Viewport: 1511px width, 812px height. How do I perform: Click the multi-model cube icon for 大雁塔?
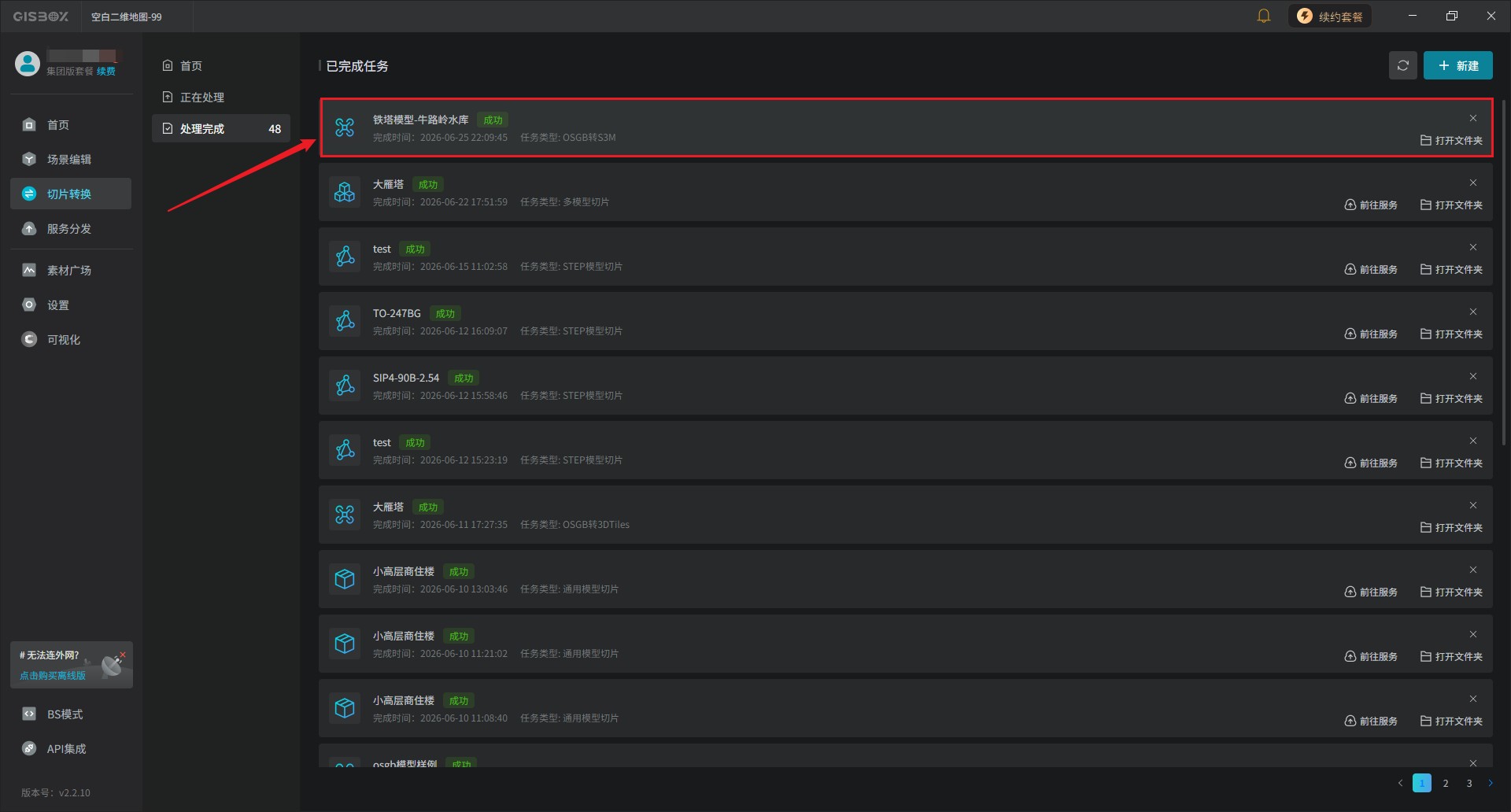click(345, 192)
